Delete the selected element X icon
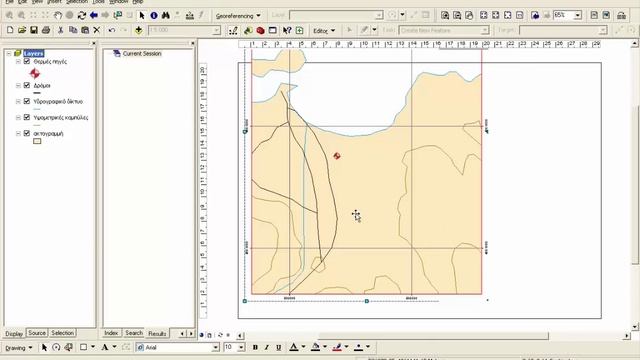The width and height of the screenshot is (640, 360). coord(97,30)
